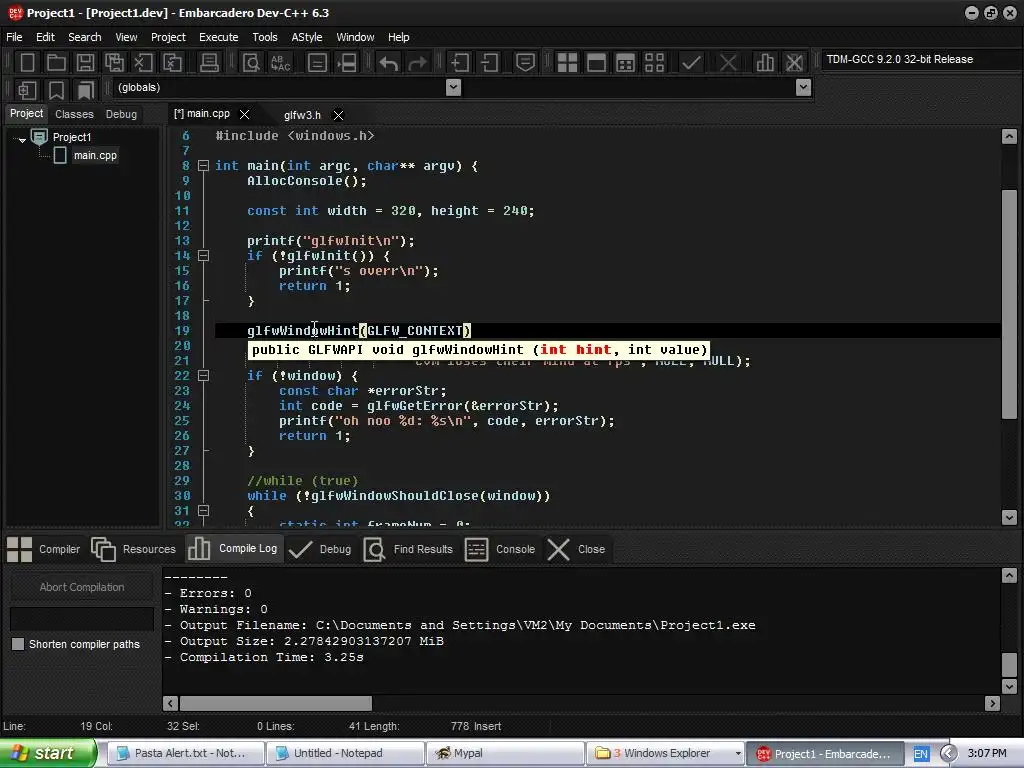Collapse the while loop fold at line 31

pos(203,511)
